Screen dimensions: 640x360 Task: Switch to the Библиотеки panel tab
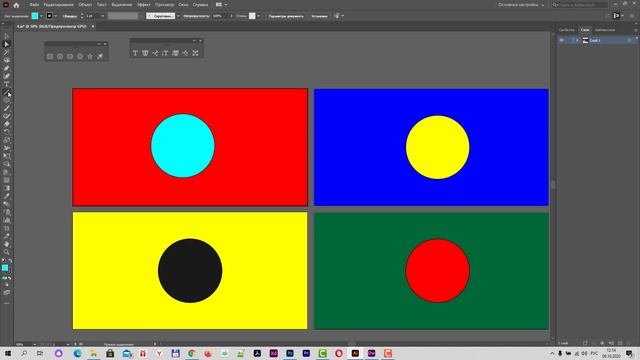pos(604,30)
